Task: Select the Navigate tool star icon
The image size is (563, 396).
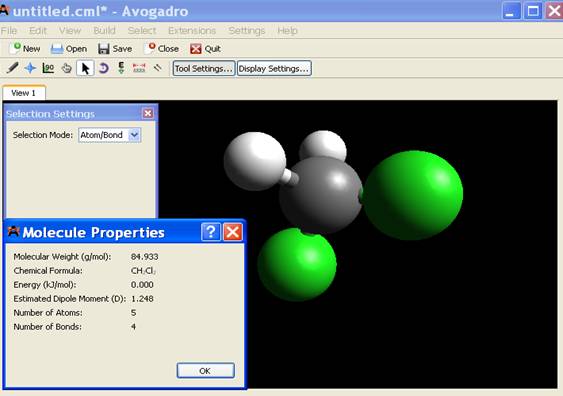Action: 30,68
